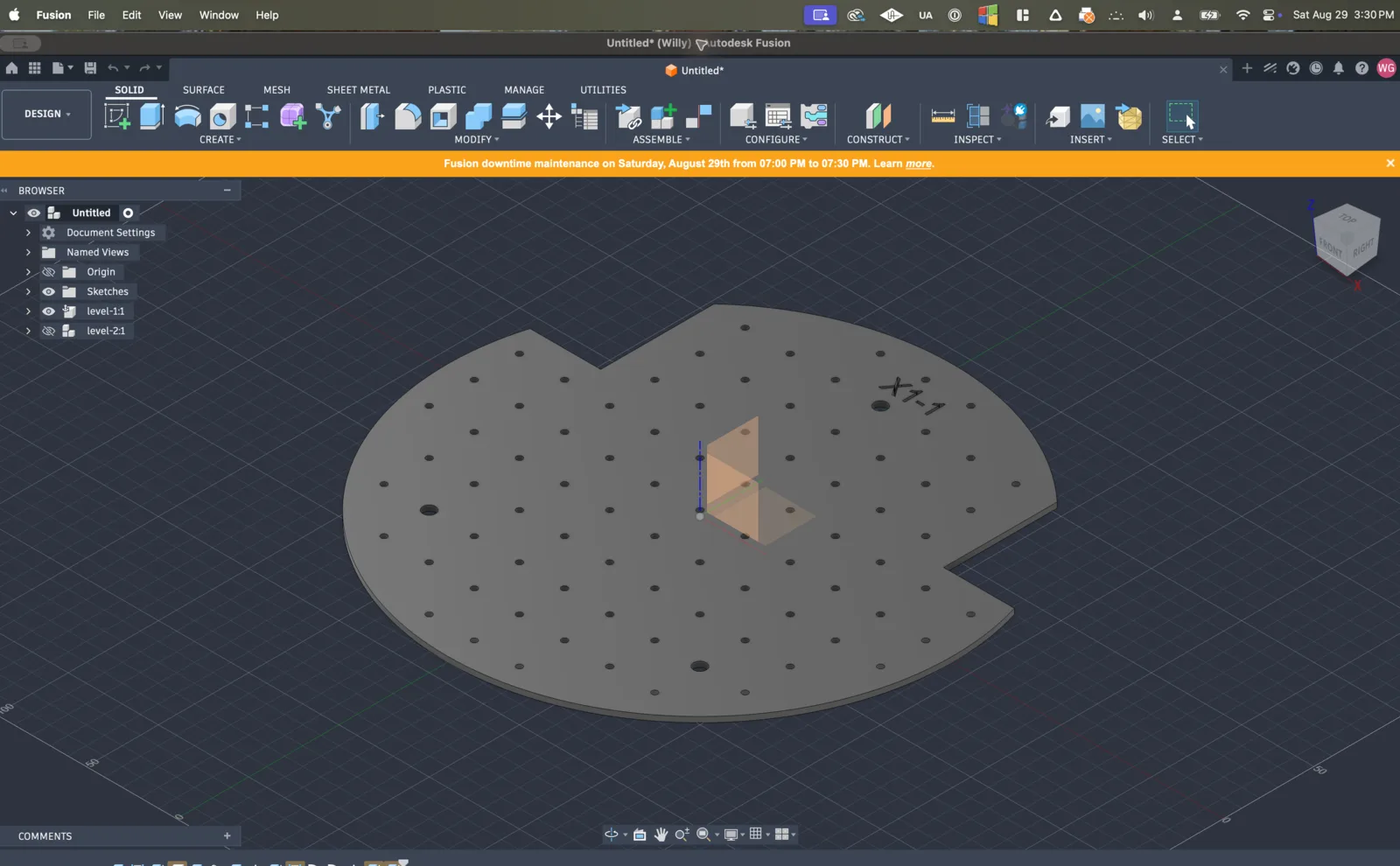Select the Move/Copy tool
Viewport: 1400px width, 866px height.
pyautogui.click(x=549, y=115)
